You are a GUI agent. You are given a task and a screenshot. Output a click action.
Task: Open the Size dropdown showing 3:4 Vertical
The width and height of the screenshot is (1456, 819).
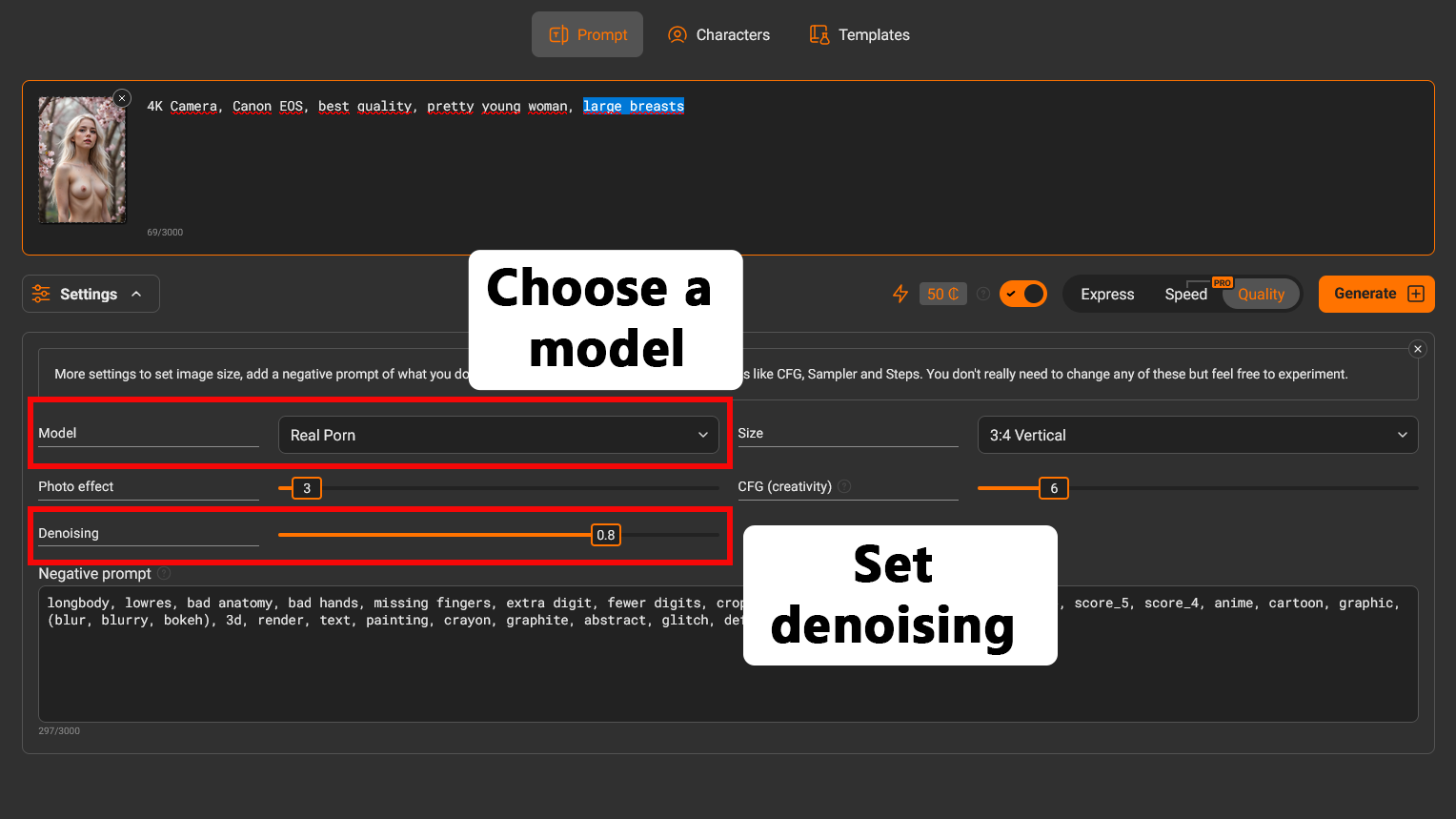pos(1197,435)
